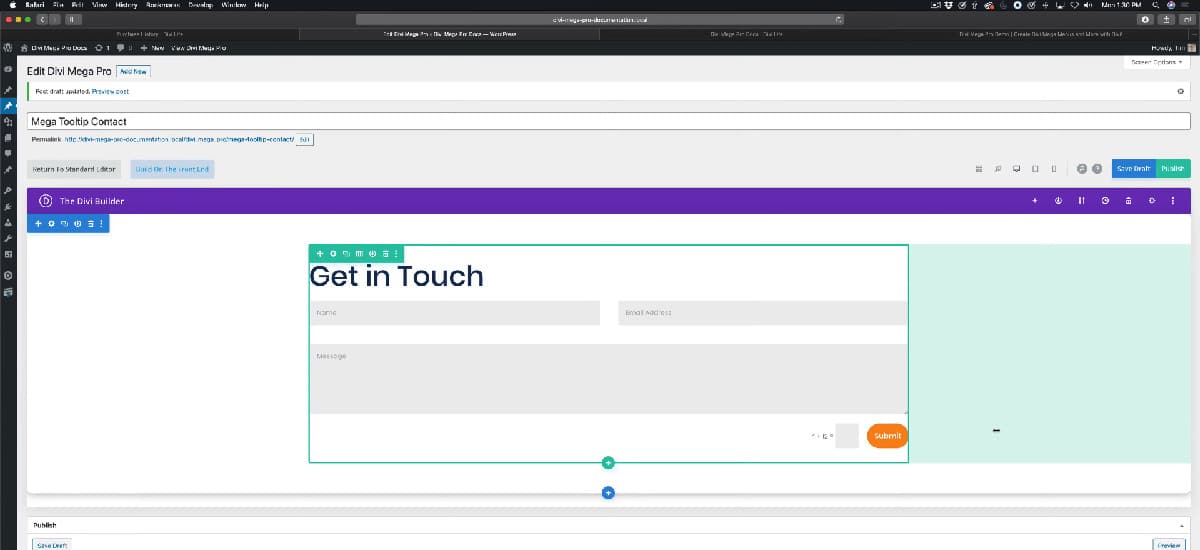The width and height of the screenshot is (1200, 550).
Task: Open Divi Builder help question icon
Action: (1097, 169)
